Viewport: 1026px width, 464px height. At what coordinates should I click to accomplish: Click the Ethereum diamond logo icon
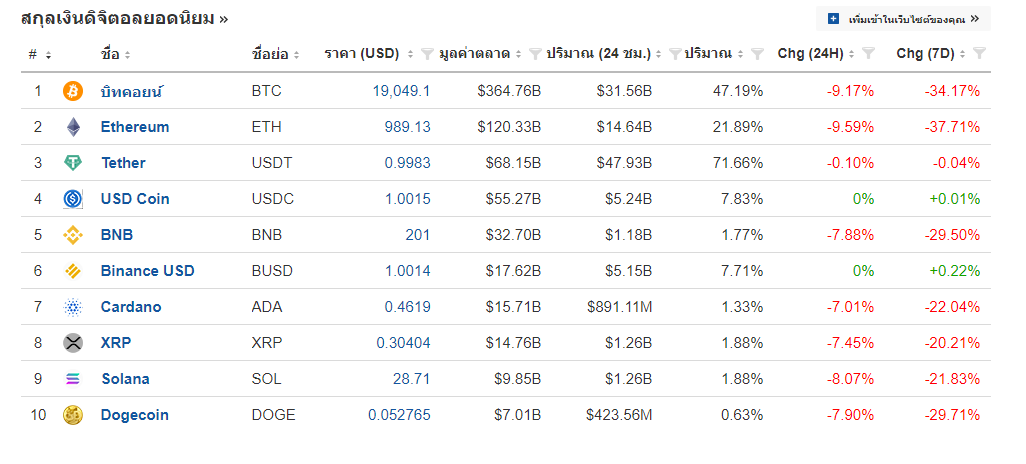(73, 127)
